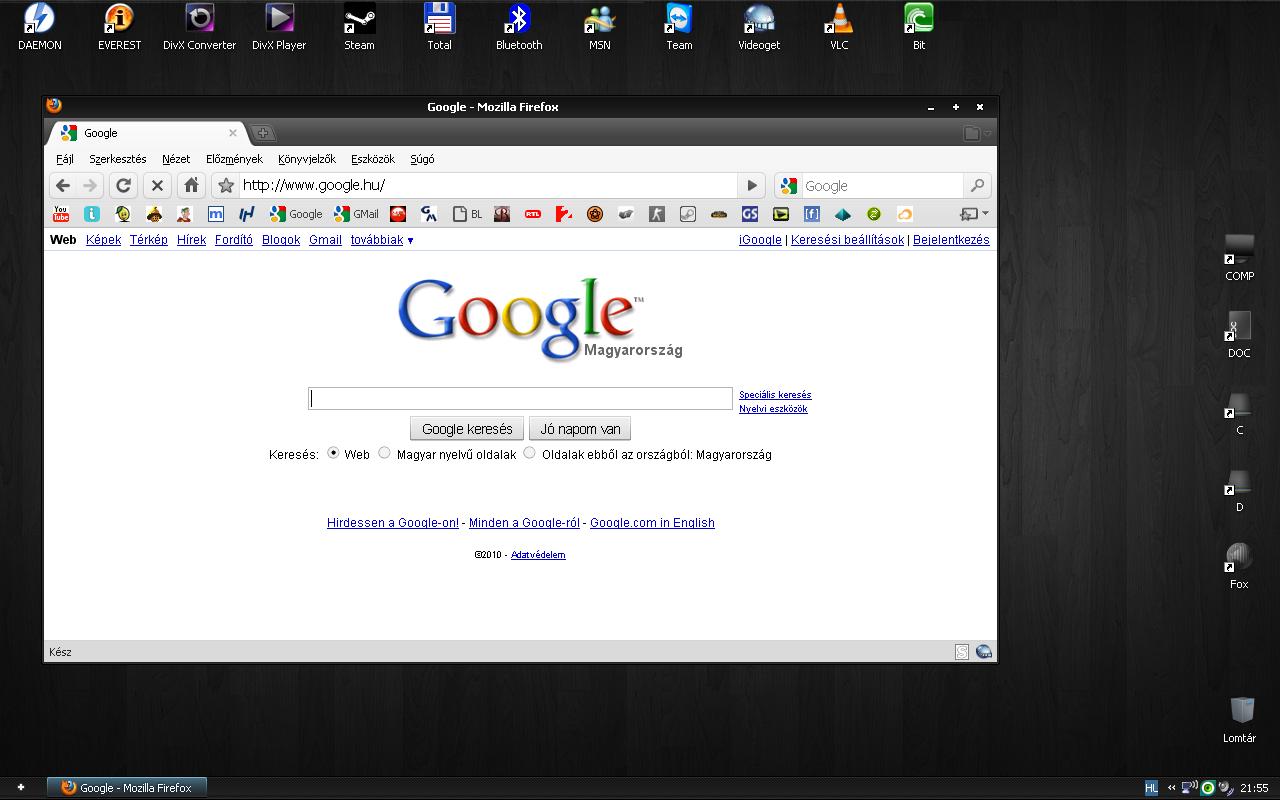Image resolution: width=1280 pixels, height=800 pixels.
Task: Open the Fájl menu
Action: (65, 159)
